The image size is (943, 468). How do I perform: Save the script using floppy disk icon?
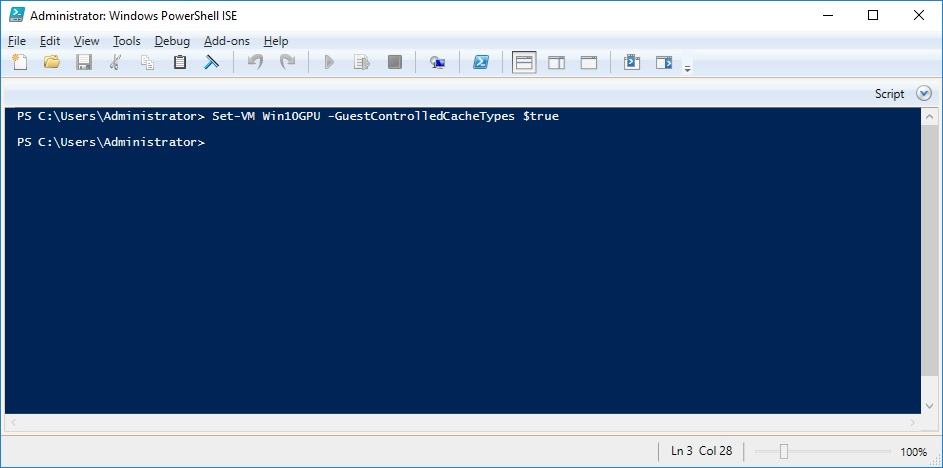click(84, 62)
